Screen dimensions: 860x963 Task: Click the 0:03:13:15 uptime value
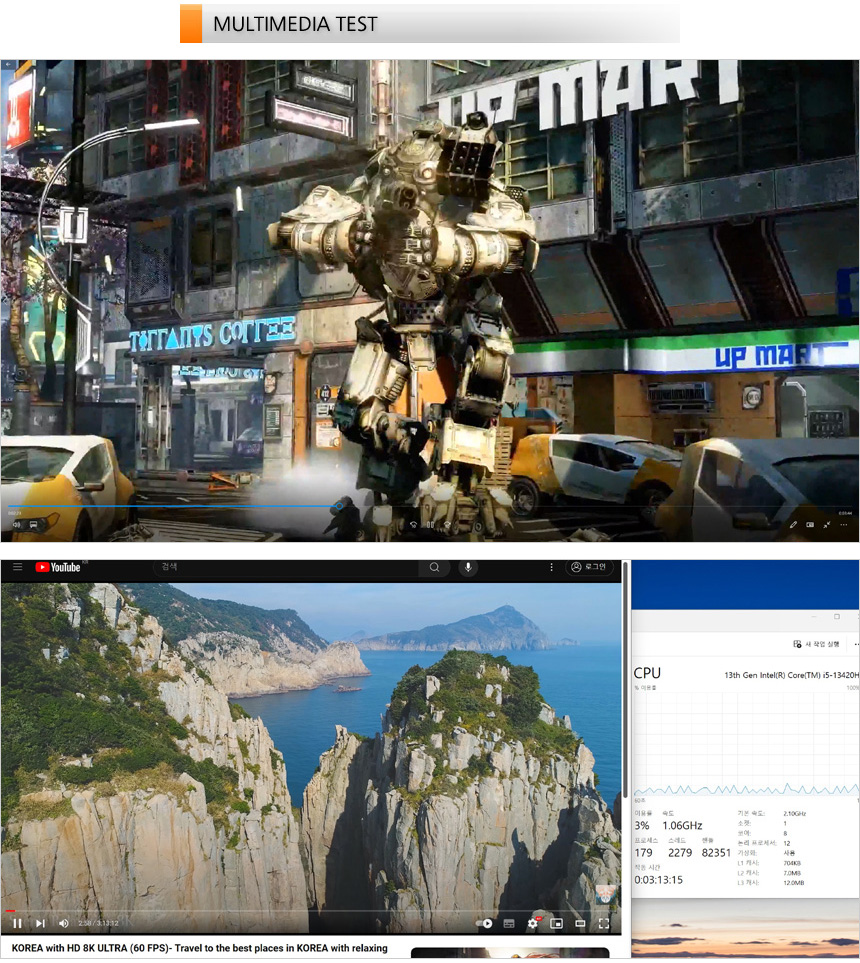[658, 879]
